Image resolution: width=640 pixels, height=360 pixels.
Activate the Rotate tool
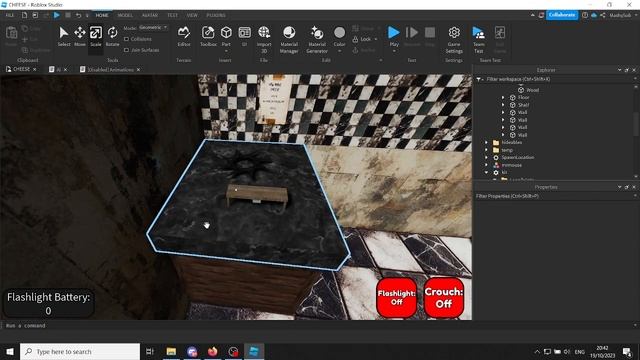coord(112,36)
